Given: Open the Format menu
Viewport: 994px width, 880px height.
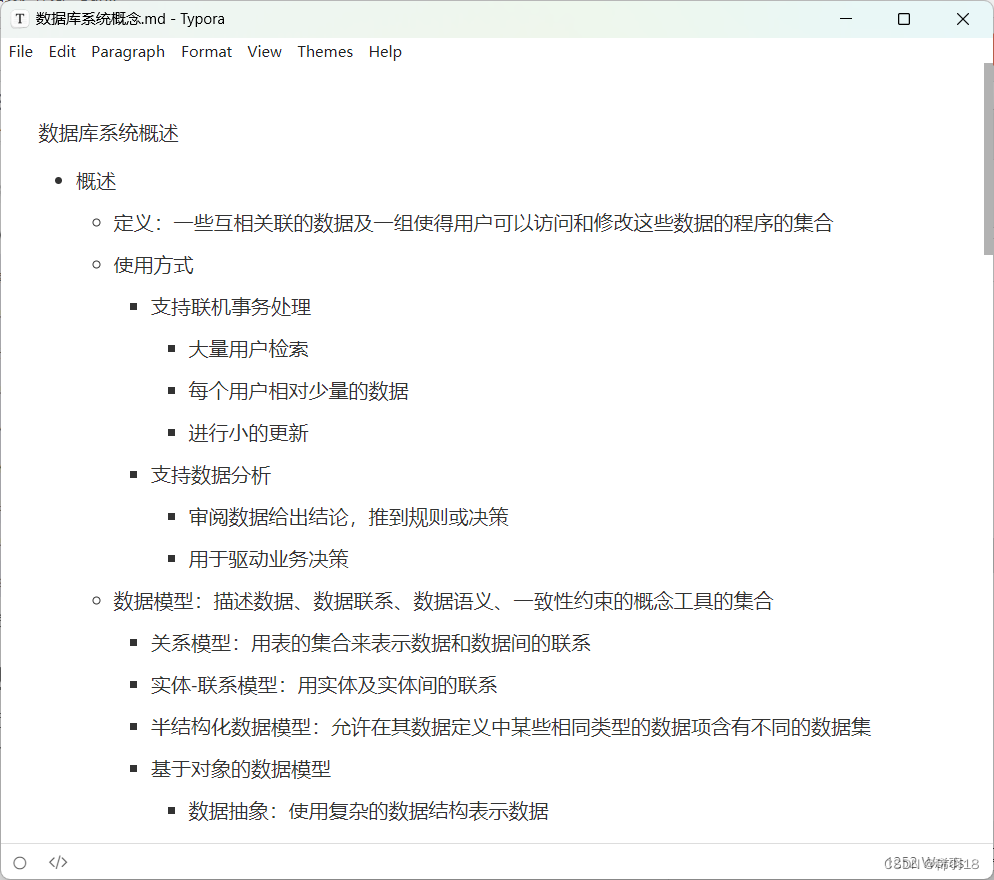Looking at the screenshot, I should point(206,51).
